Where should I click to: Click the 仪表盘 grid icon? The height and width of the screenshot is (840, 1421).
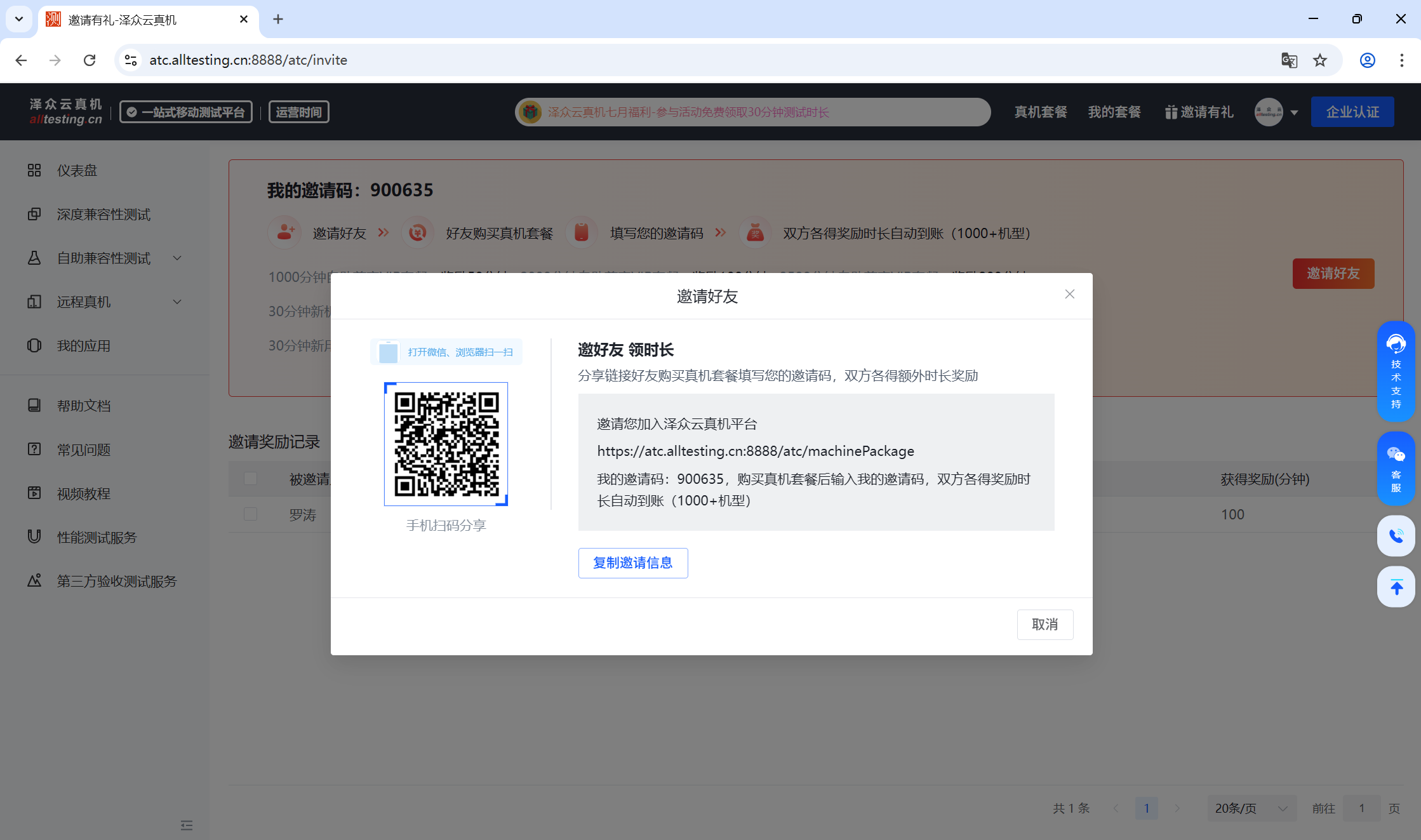[34, 170]
